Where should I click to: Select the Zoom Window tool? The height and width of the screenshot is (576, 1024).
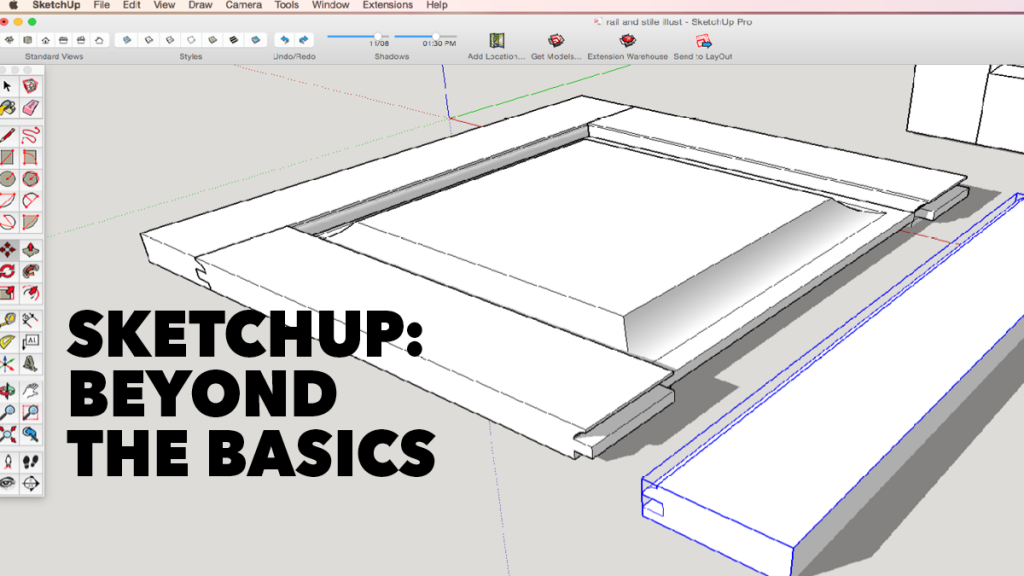click(x=30, y=412)
